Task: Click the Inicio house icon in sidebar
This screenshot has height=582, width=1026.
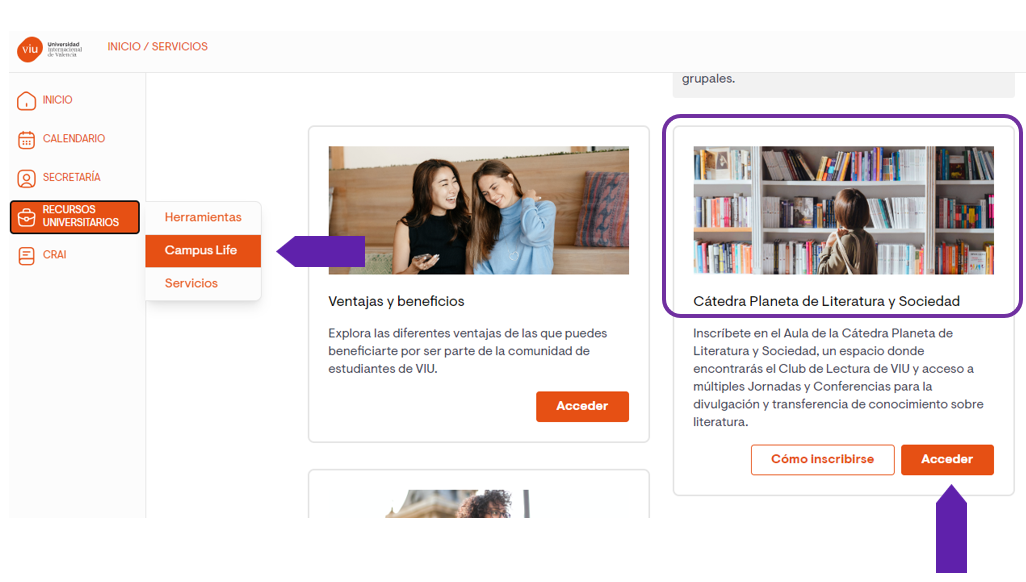Action: point(26,100)
